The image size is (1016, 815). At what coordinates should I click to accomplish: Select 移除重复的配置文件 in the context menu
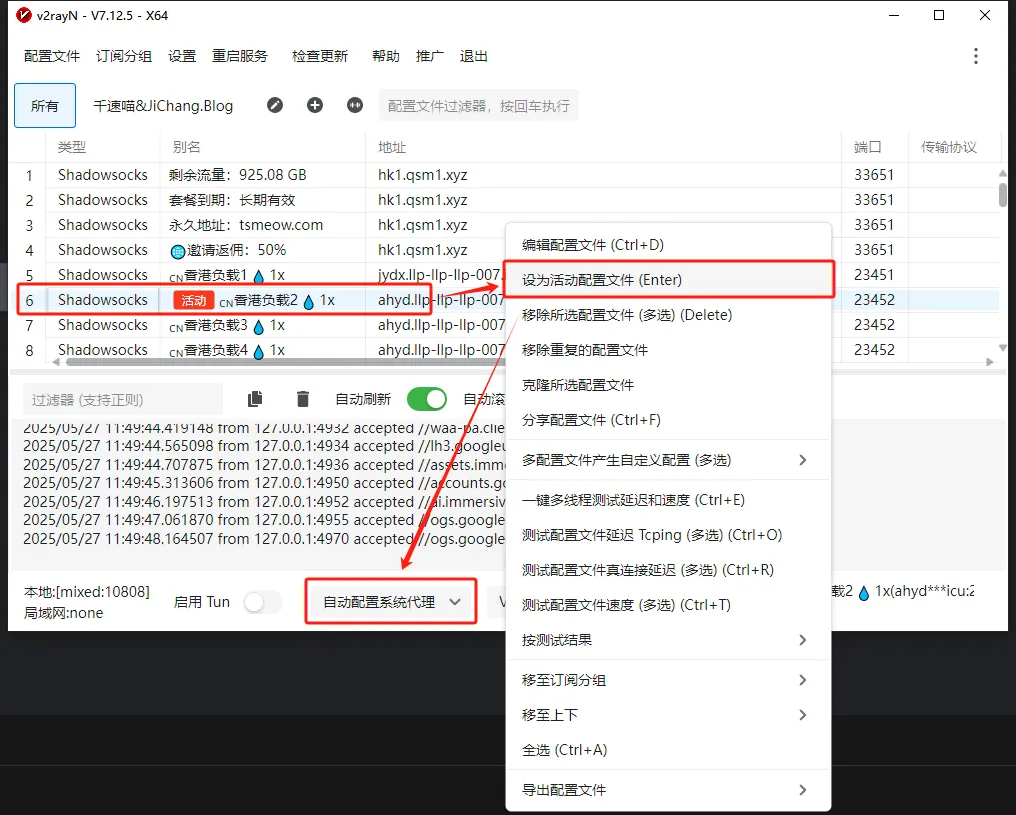click(668, 350)
